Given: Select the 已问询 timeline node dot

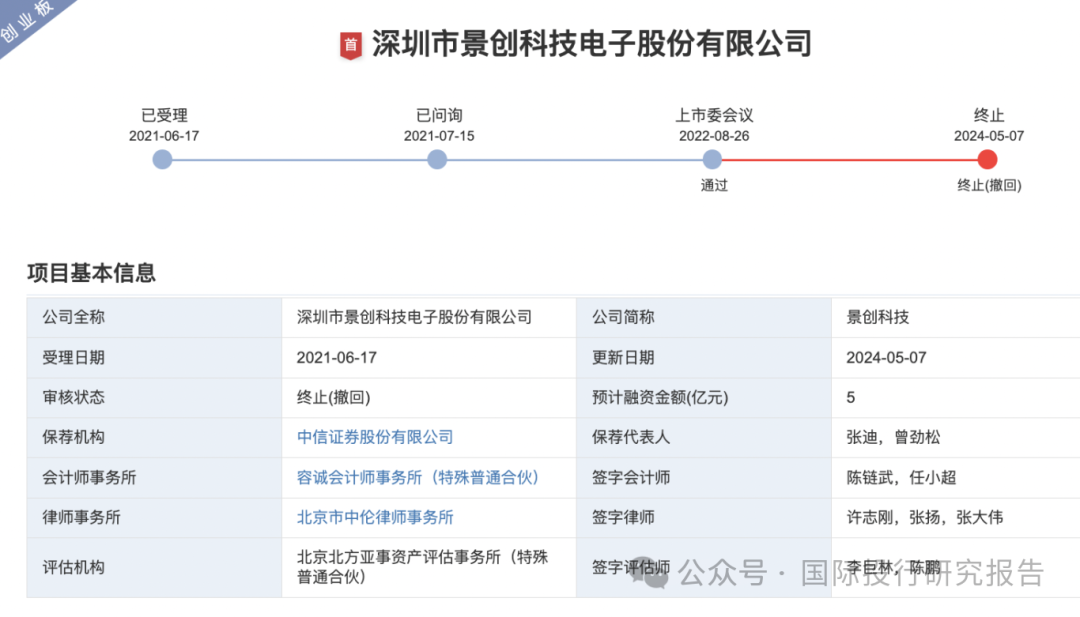Looking at the screenshot, I should (437, 160).
